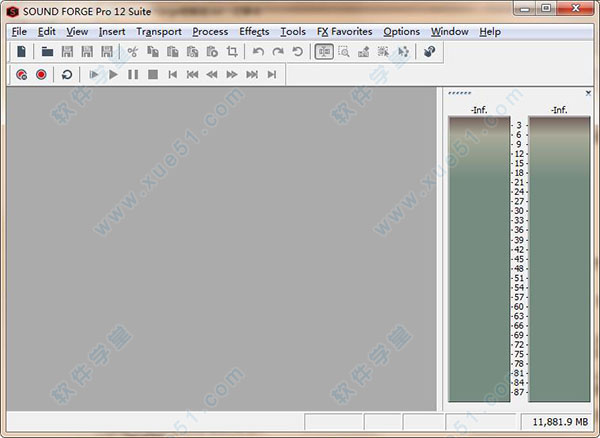Viewport: 600px width, 438px height.
Task: Open the Effects menu
Action: 254,31
